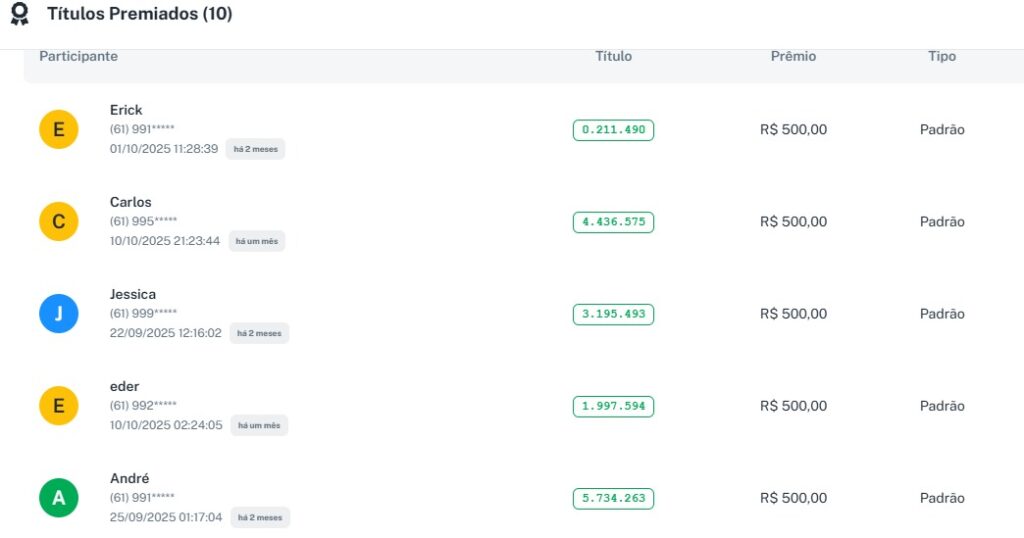This screenshot has width=1024, height=538.
Task: Select title number 1.997.594 badge
Action: (x=613, y=406)
